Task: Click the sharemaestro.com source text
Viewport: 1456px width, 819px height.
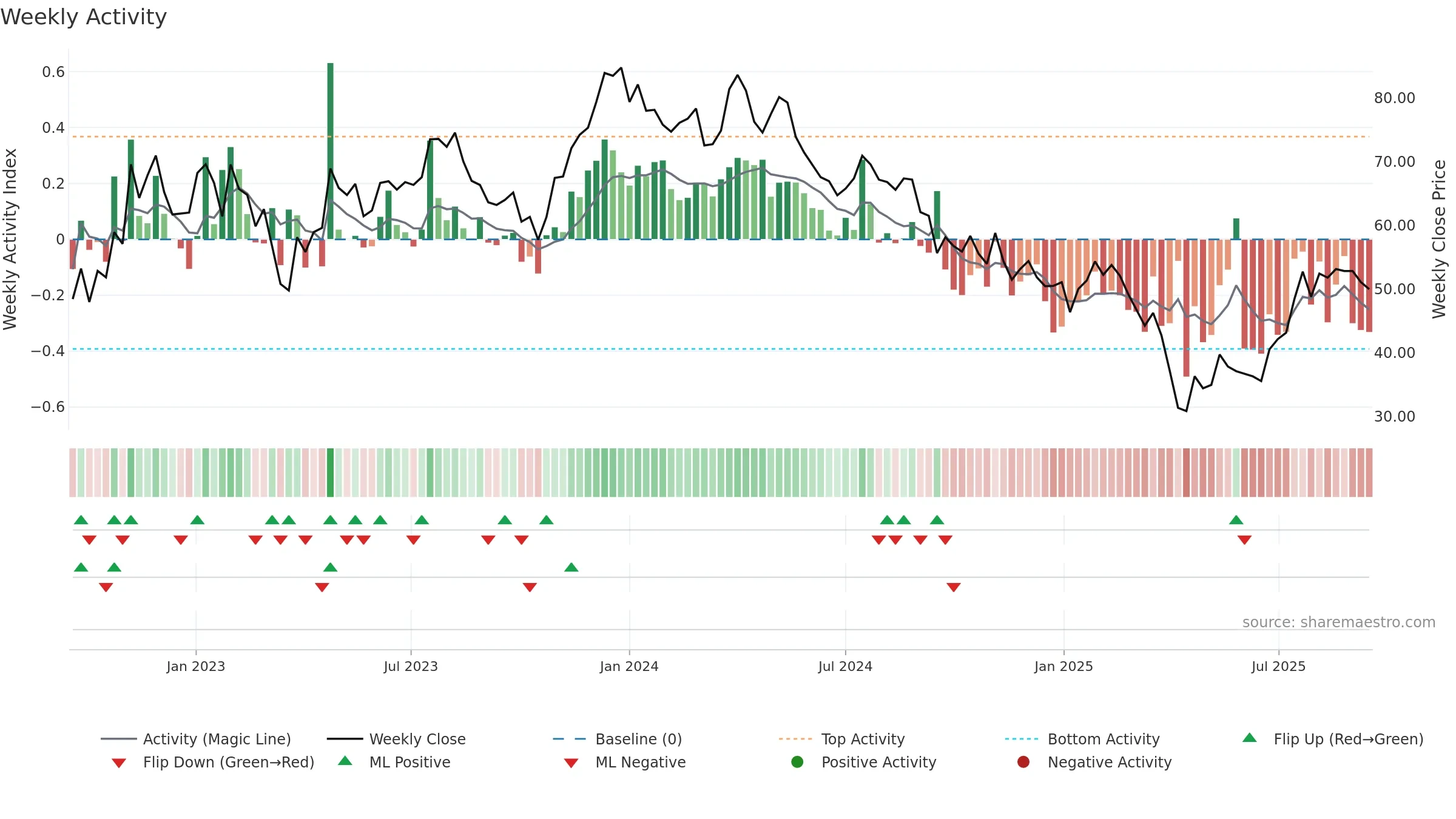Action: pos(1339,622)
